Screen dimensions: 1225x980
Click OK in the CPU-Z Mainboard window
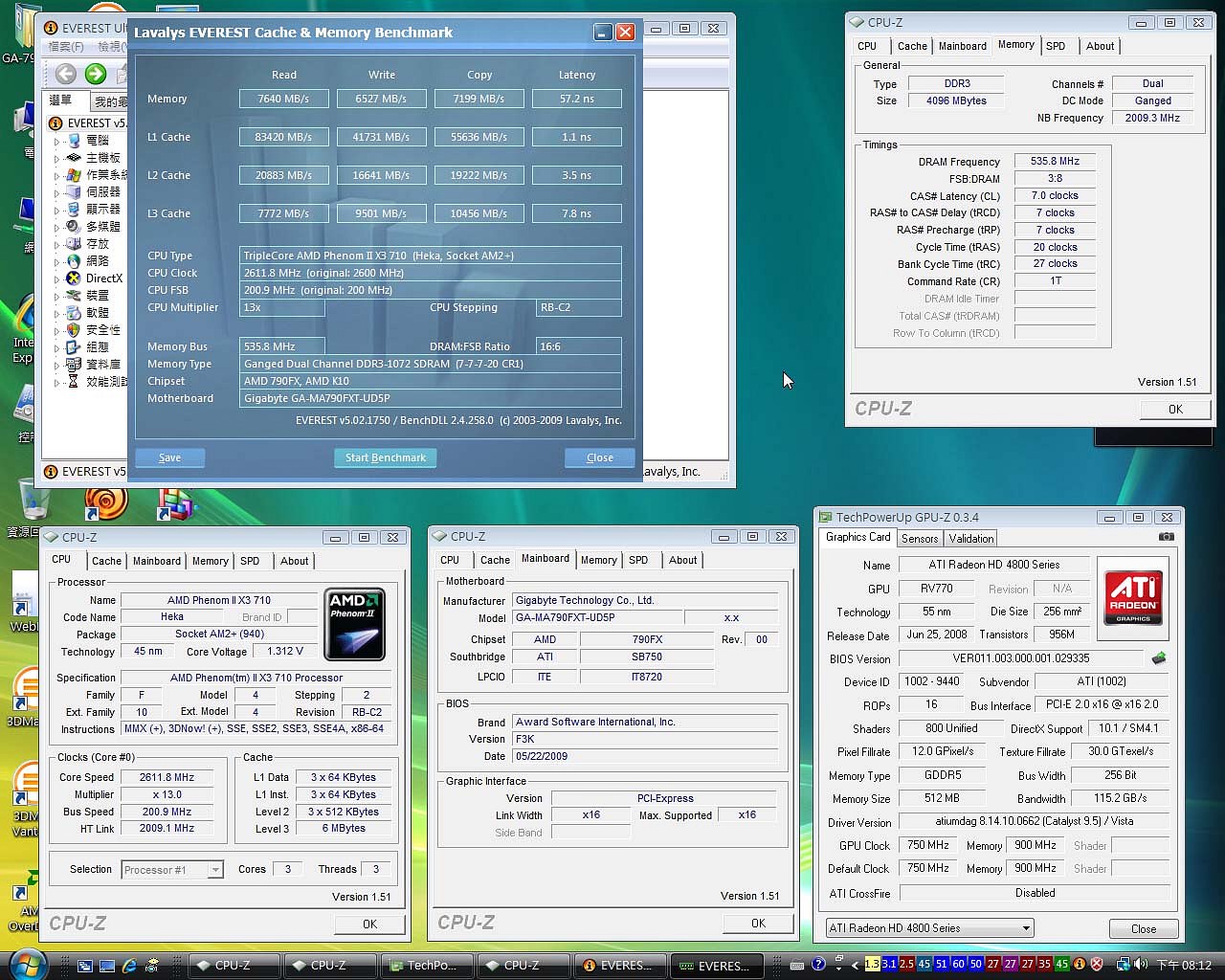coord(758,924)
